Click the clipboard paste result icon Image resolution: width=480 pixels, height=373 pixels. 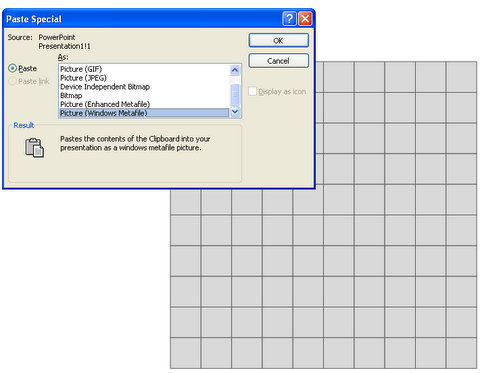(x=34, y=147)
